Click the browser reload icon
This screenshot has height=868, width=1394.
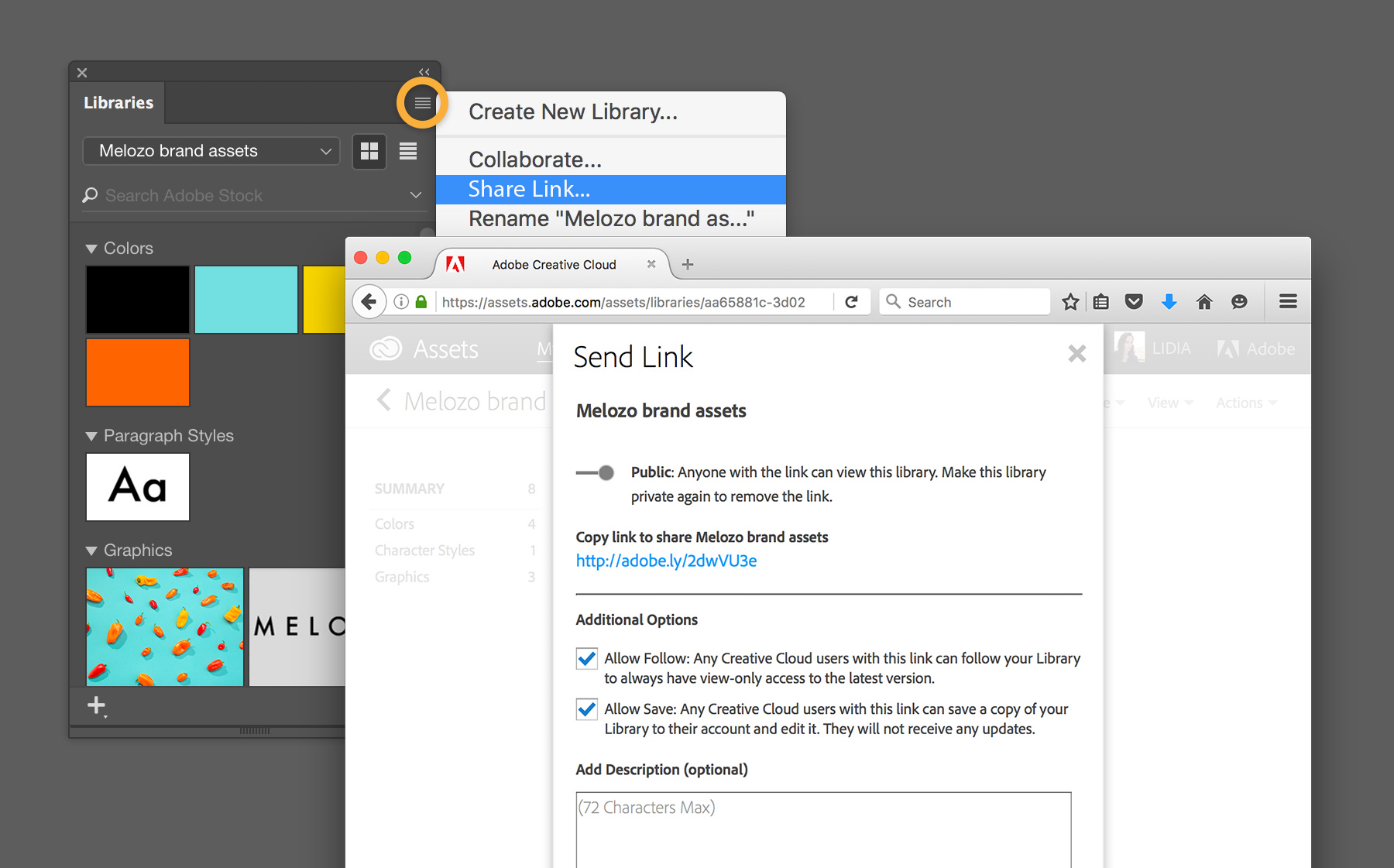click(851, 302)
